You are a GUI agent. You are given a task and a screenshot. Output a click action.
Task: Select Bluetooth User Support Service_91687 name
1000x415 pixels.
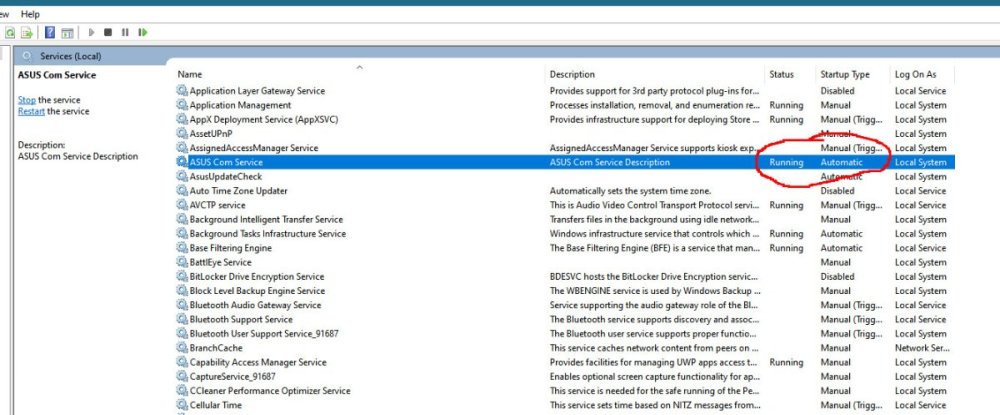tap(264, 333)
